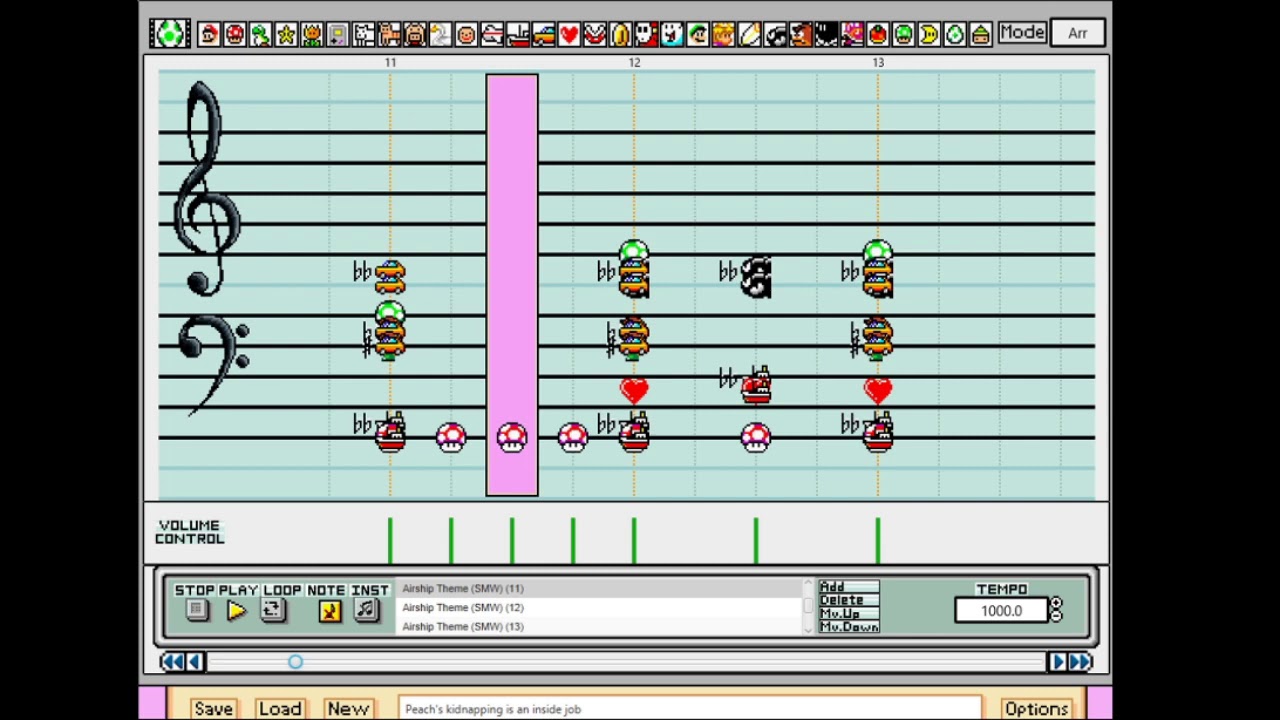Select the car instrument icon
1280x720 pixels.
(x=543, y=35)
